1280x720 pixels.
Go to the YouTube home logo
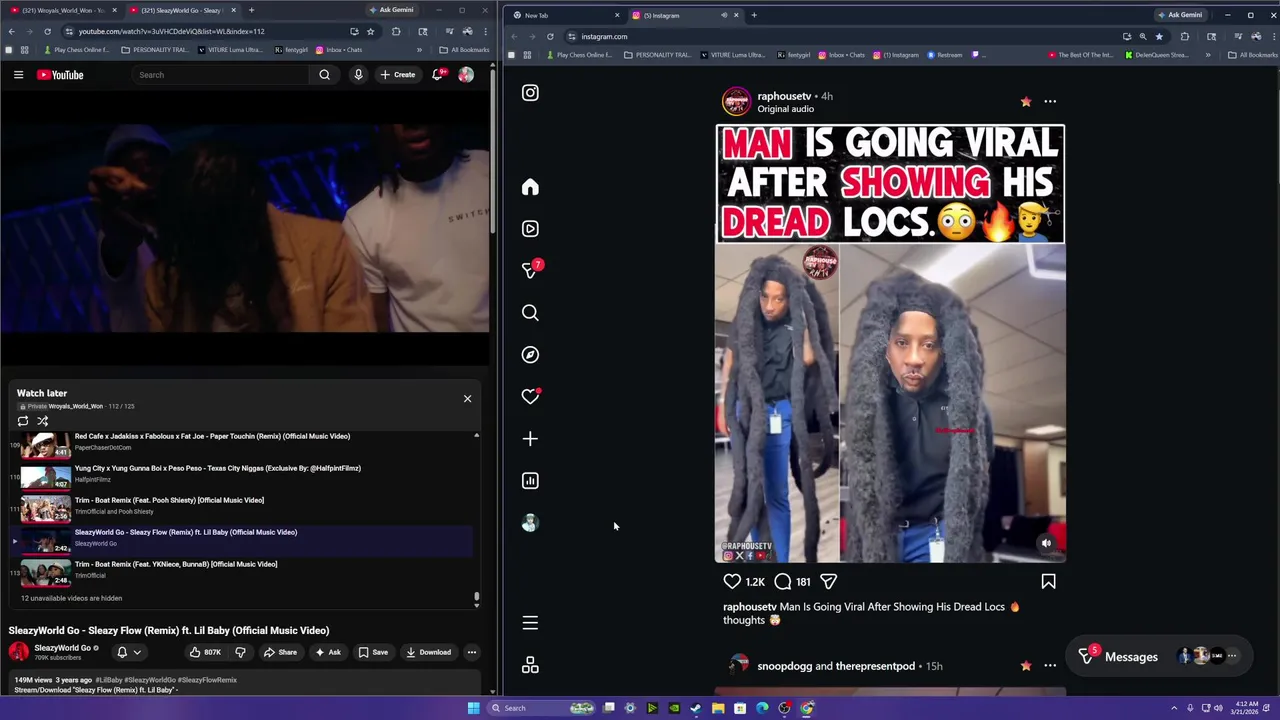click(60, 75)
